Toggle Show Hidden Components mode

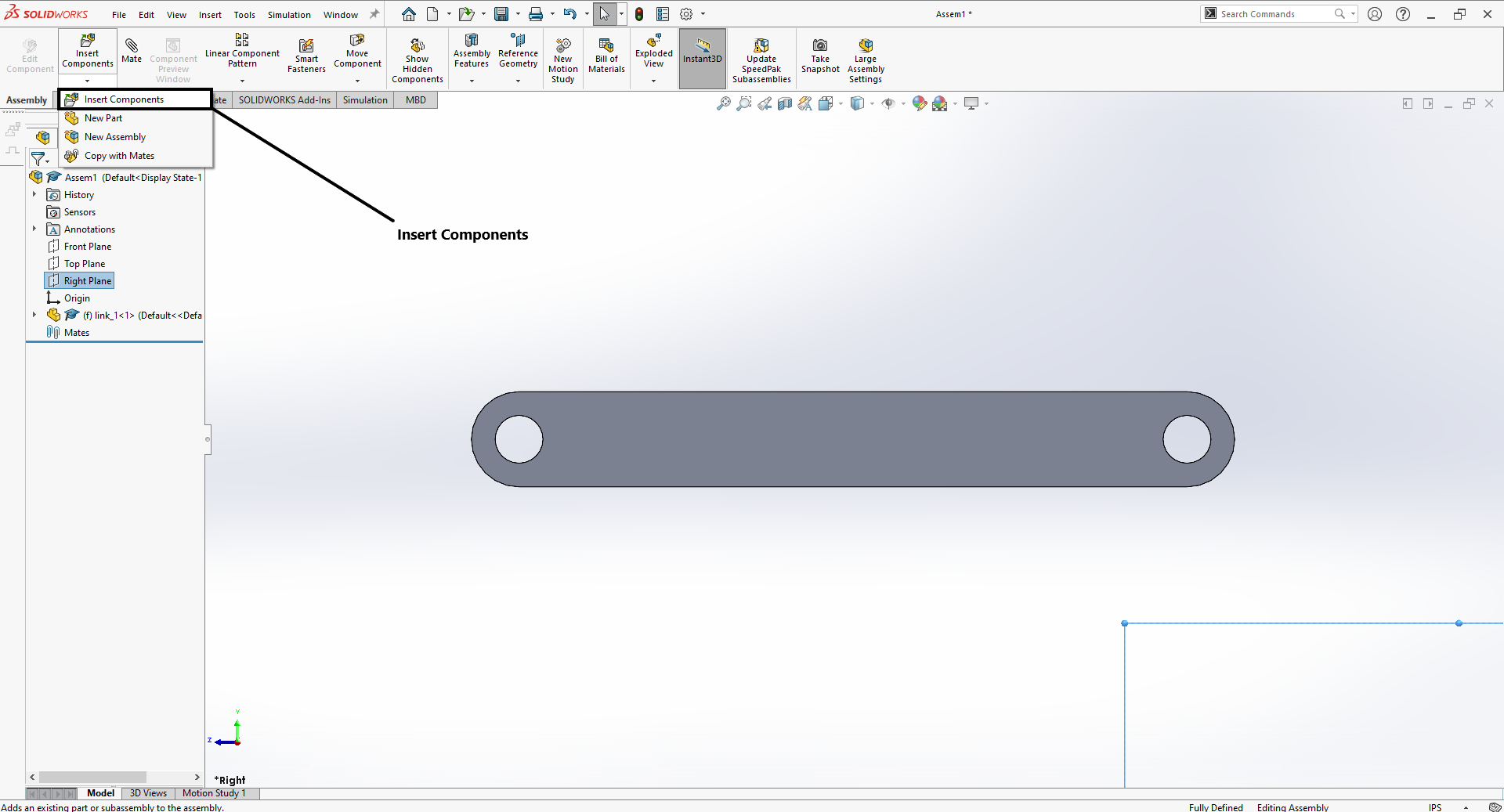click(417, 58)
